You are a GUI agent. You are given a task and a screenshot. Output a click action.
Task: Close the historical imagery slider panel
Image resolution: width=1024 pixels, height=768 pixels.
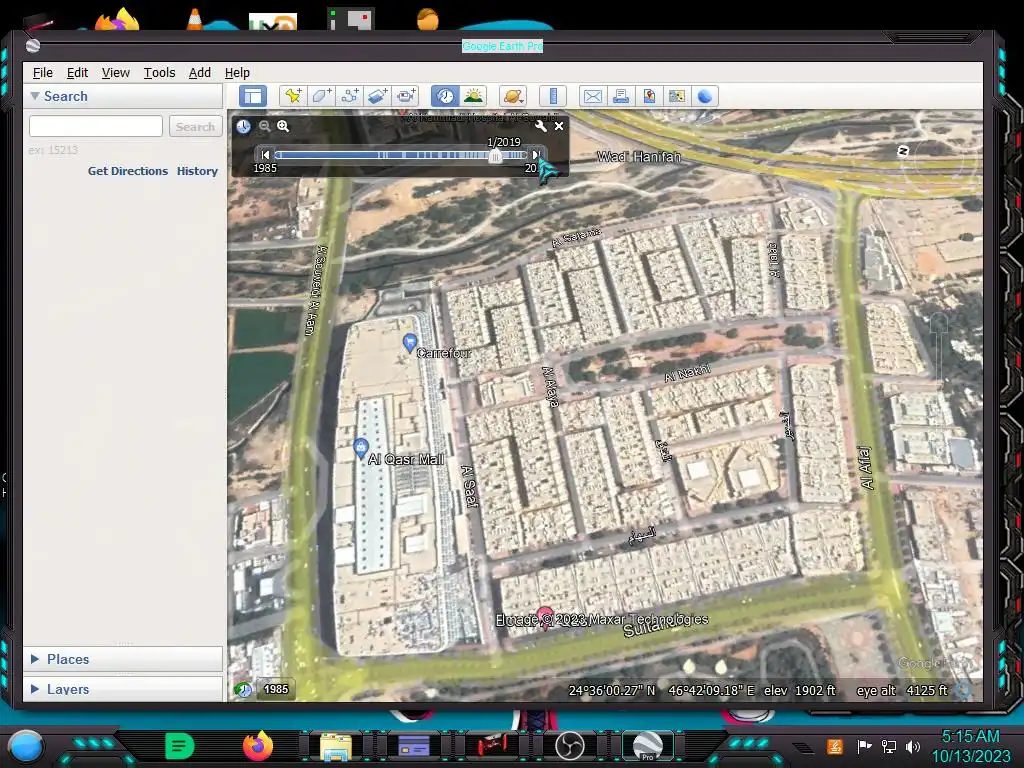click(x=559, y=126)
